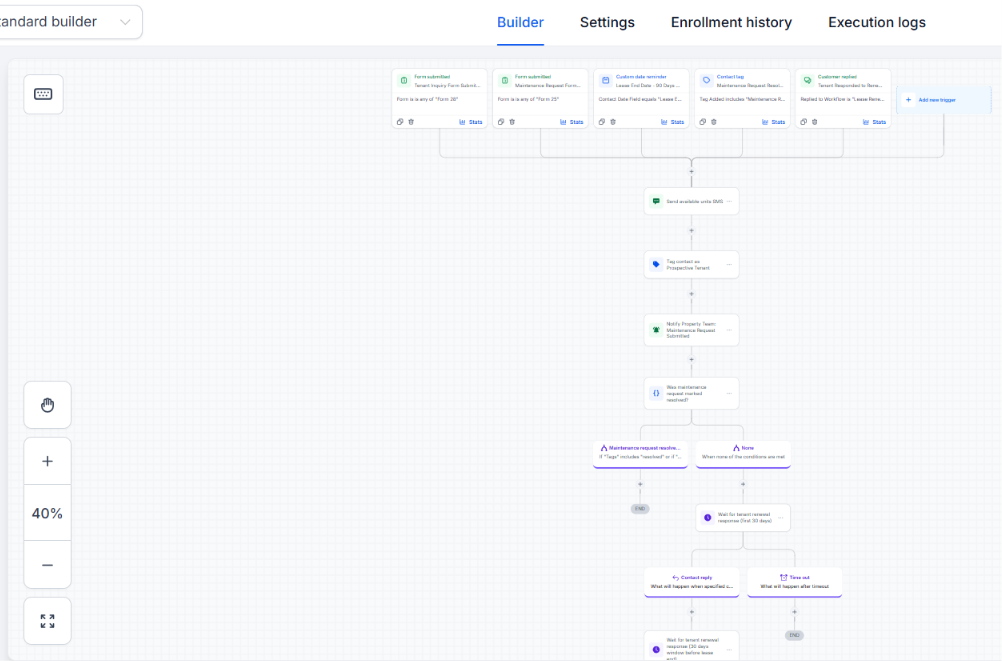Copy the Tenant Inquiry Form trigger
This screenshot has width=1002, height=661.
point(400,121)
